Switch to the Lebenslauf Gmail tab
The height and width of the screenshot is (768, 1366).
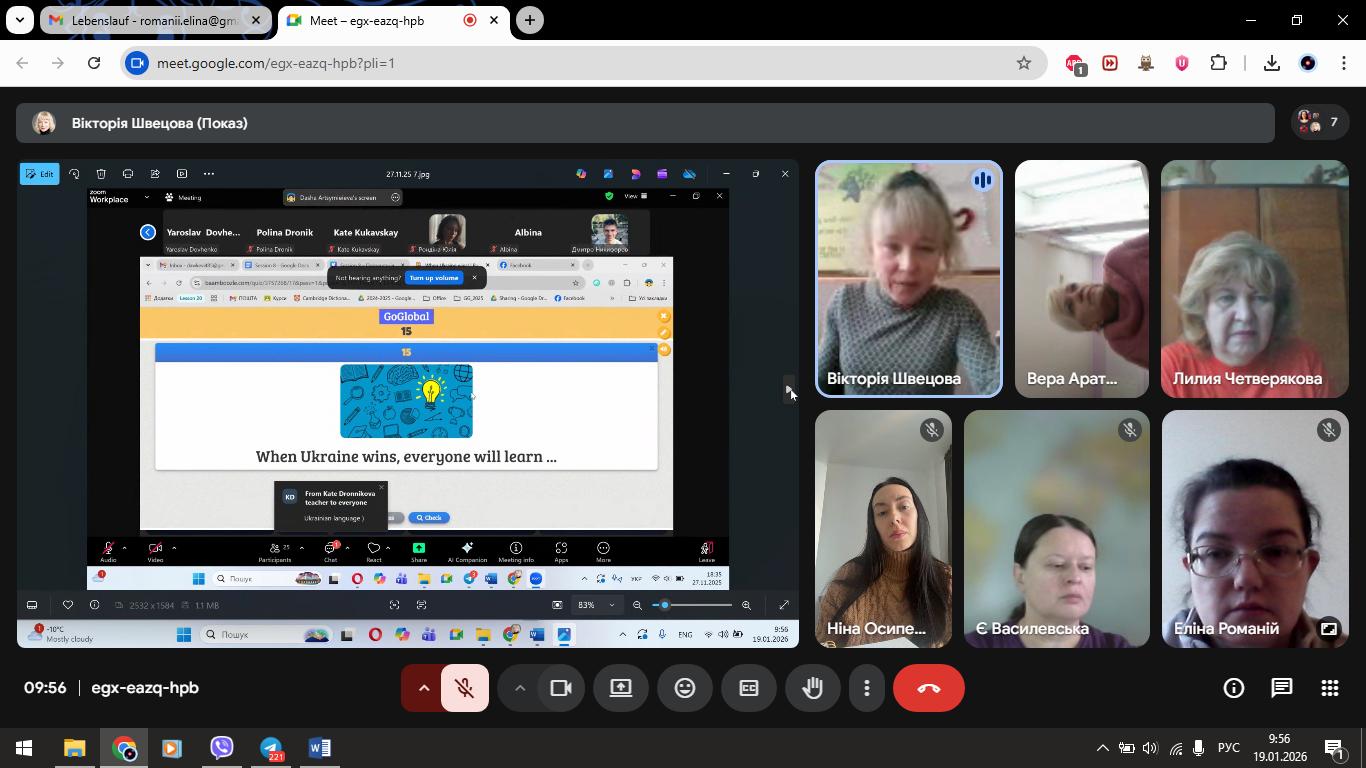pyautogui.click(x=155, y=20)
